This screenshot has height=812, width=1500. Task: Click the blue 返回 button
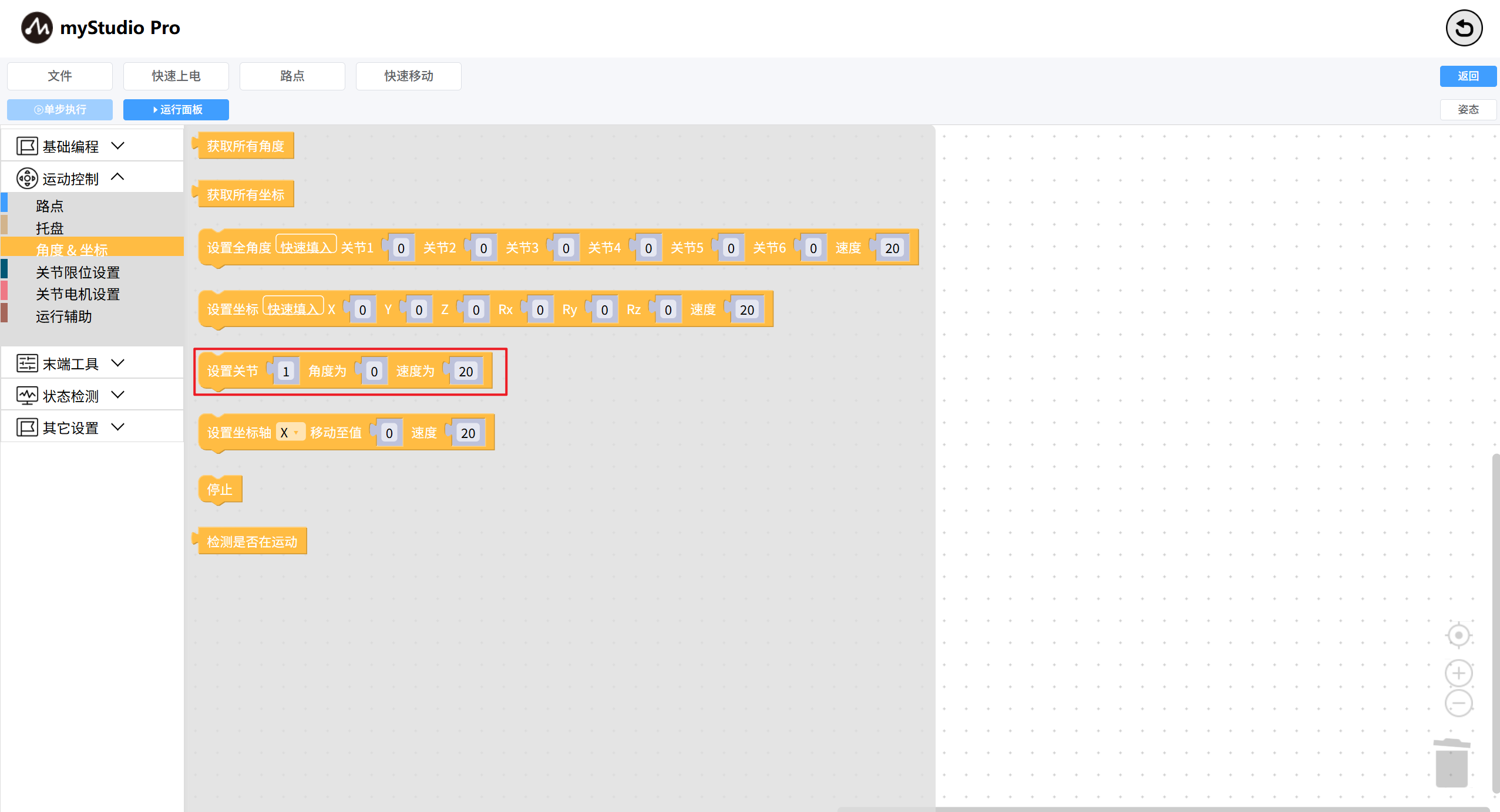click(x=1468, y=76)
